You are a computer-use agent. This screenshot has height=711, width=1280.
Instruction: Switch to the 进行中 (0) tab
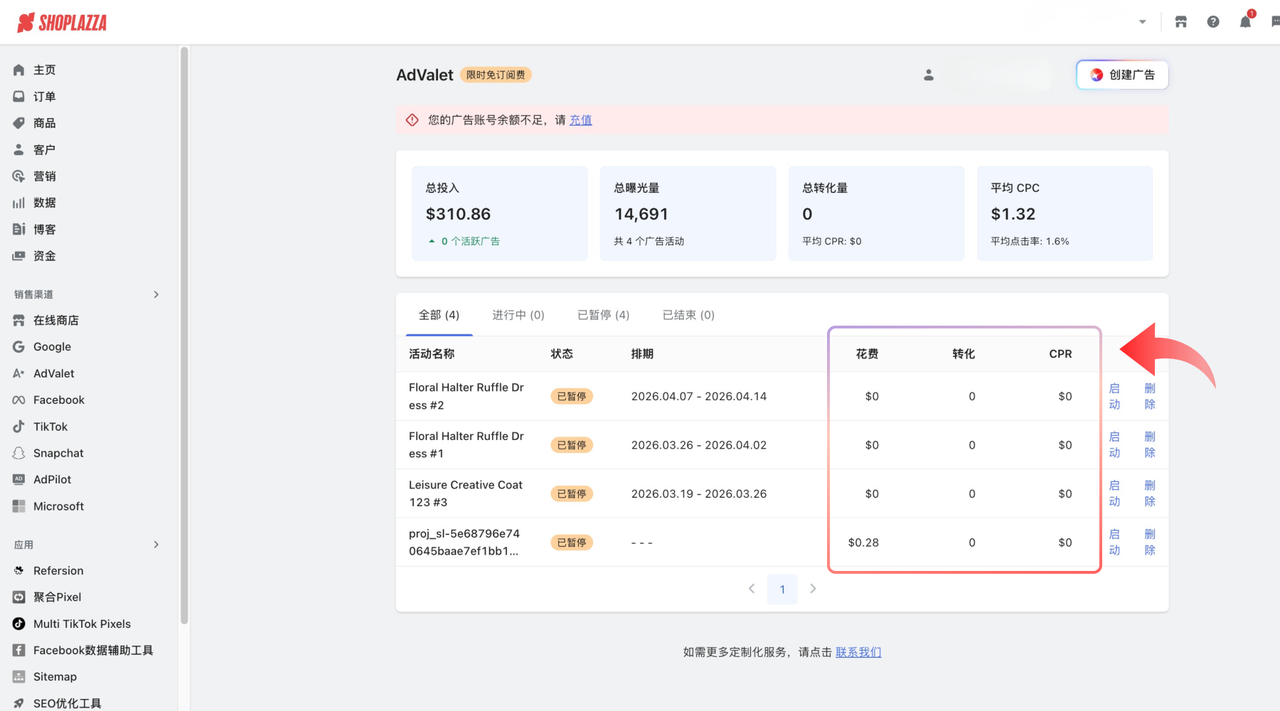coord(518,314)
